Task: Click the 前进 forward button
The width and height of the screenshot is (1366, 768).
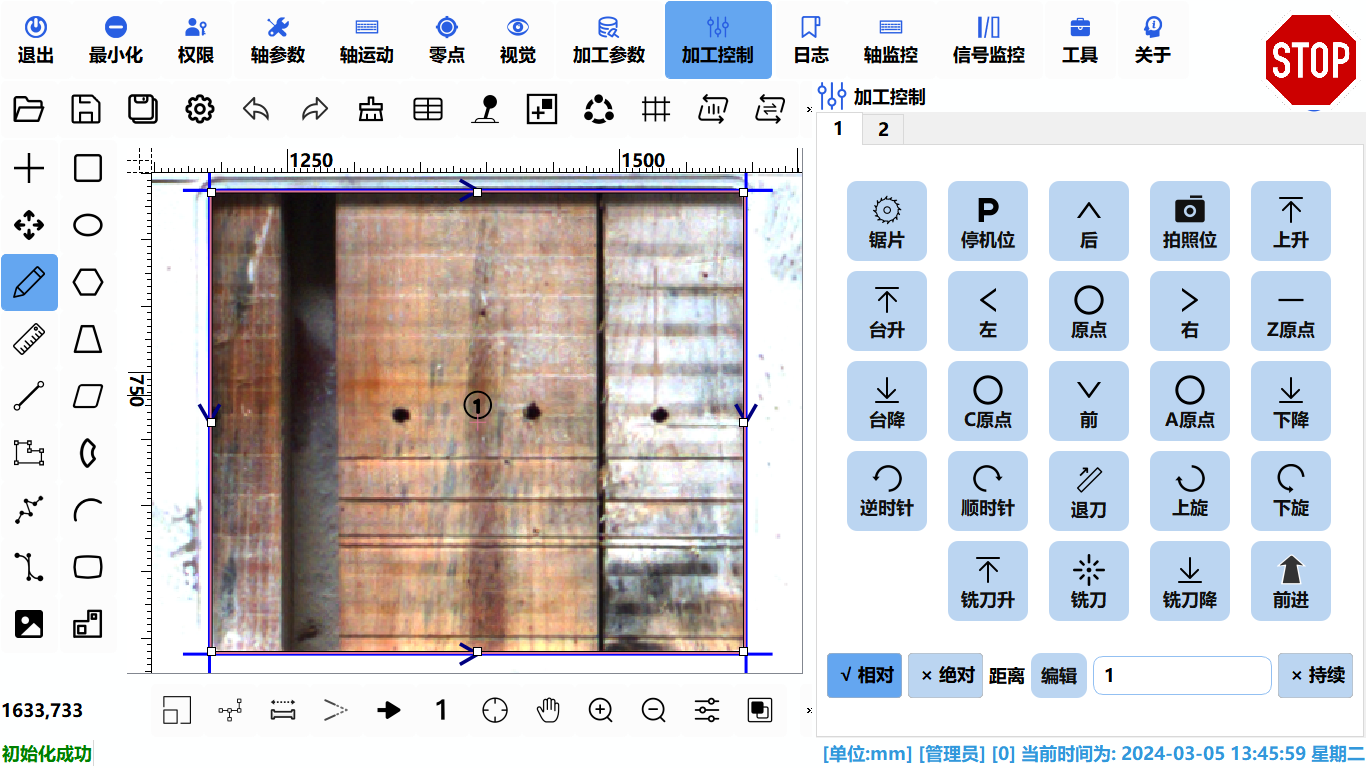Action: (x=1291, y=581)
